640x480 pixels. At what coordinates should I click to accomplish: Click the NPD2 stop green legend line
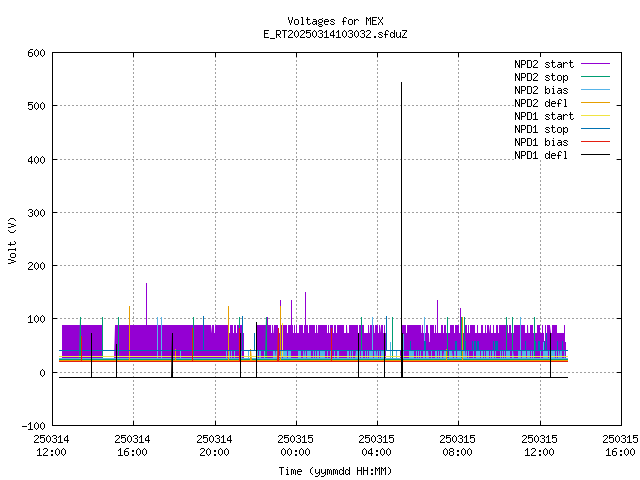coord(595,77)
